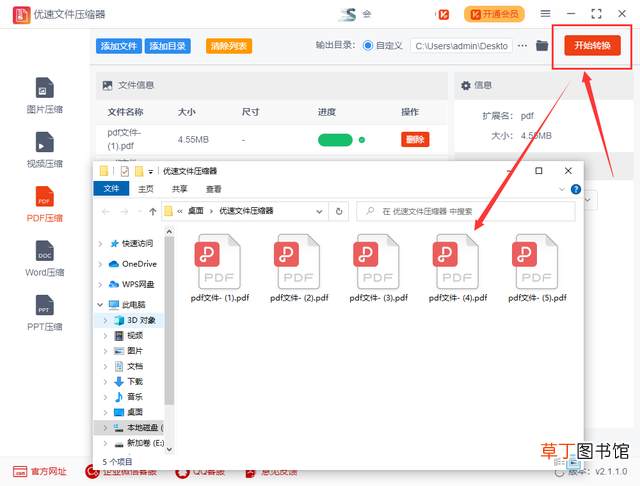The image size is (640, 486).
Task: Click the properties checkmark icon in Explorer title bar
Action: pos(125,171)
